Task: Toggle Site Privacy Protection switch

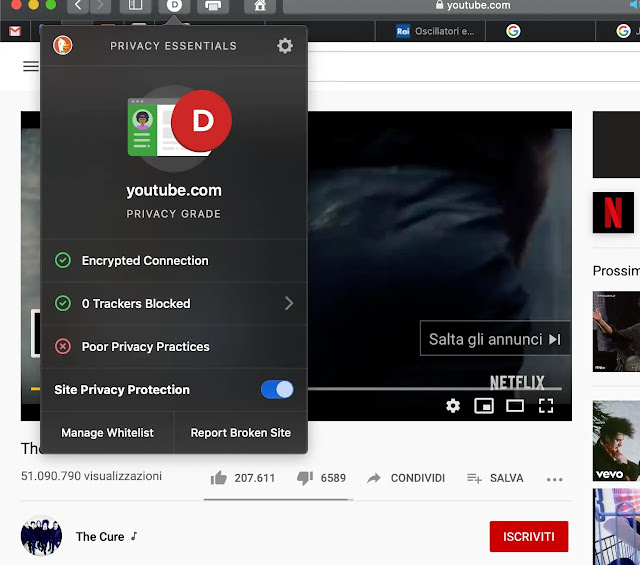Action: pyautogui.click(x=277, y=389)
